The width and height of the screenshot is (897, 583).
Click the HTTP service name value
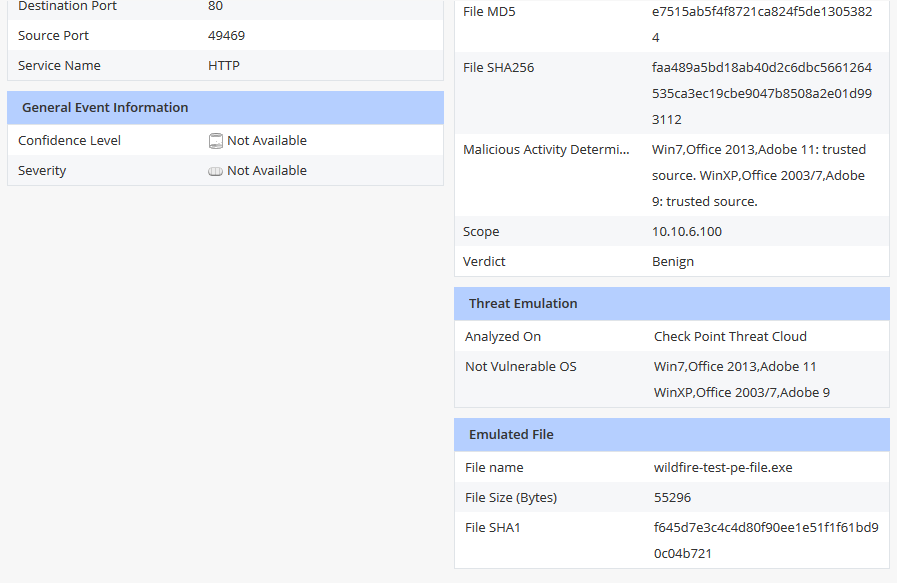224,65
